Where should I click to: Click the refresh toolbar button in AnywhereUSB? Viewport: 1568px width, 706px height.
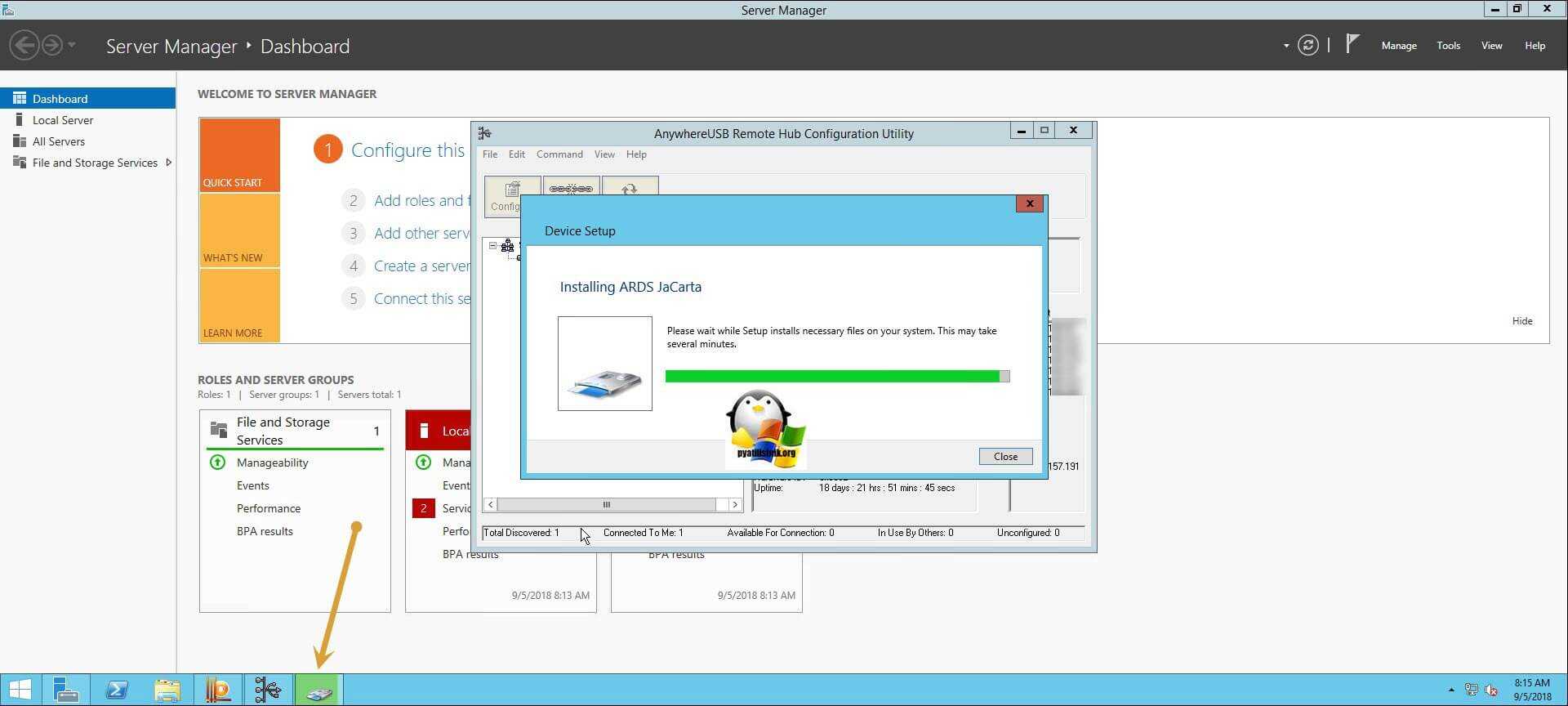pyautogui.click(x=630, y=190)
